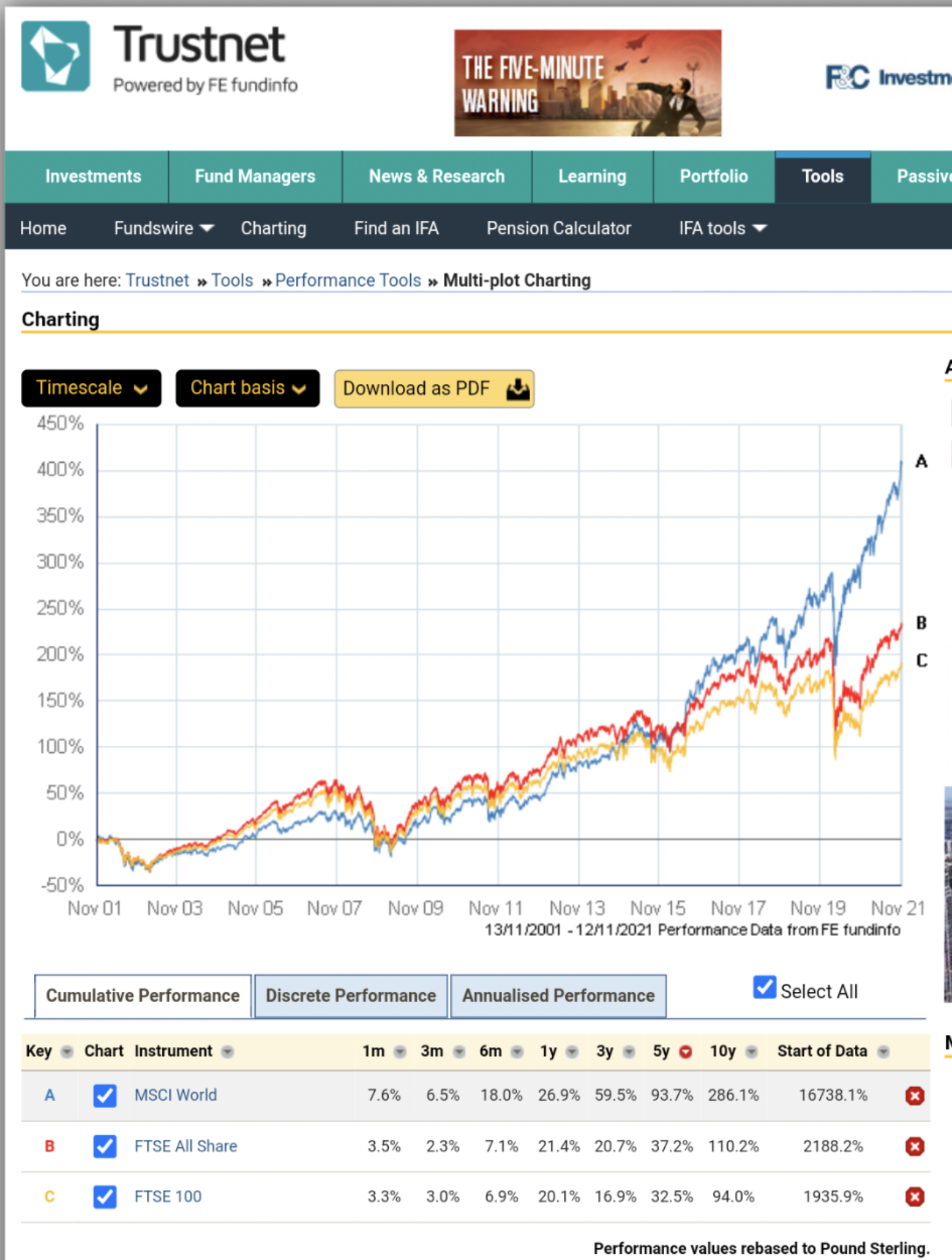Expand the Fundswire dropdown
This screenshot has height=1260, width=952.
(164, 228)
